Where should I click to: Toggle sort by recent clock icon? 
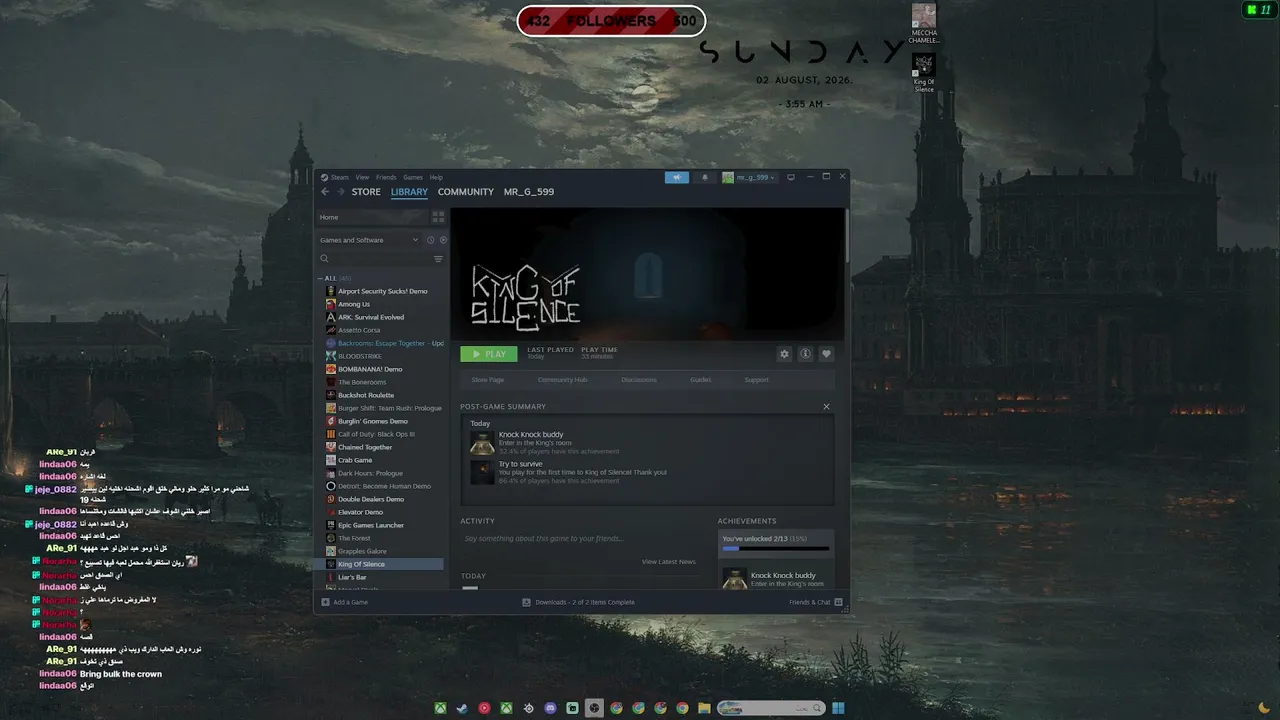[431, 240]
